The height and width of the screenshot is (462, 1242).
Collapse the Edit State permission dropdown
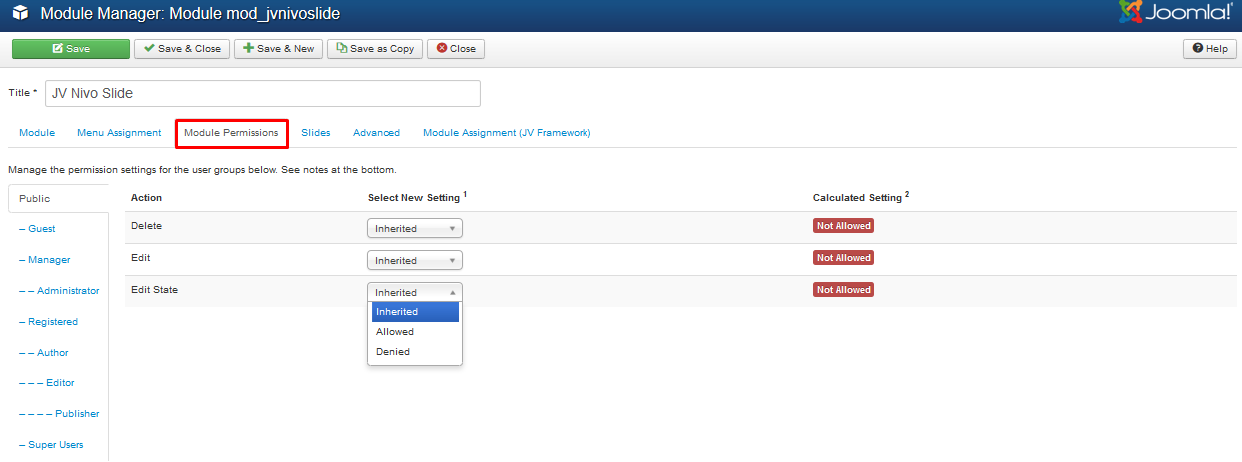(x=415, y=292)
